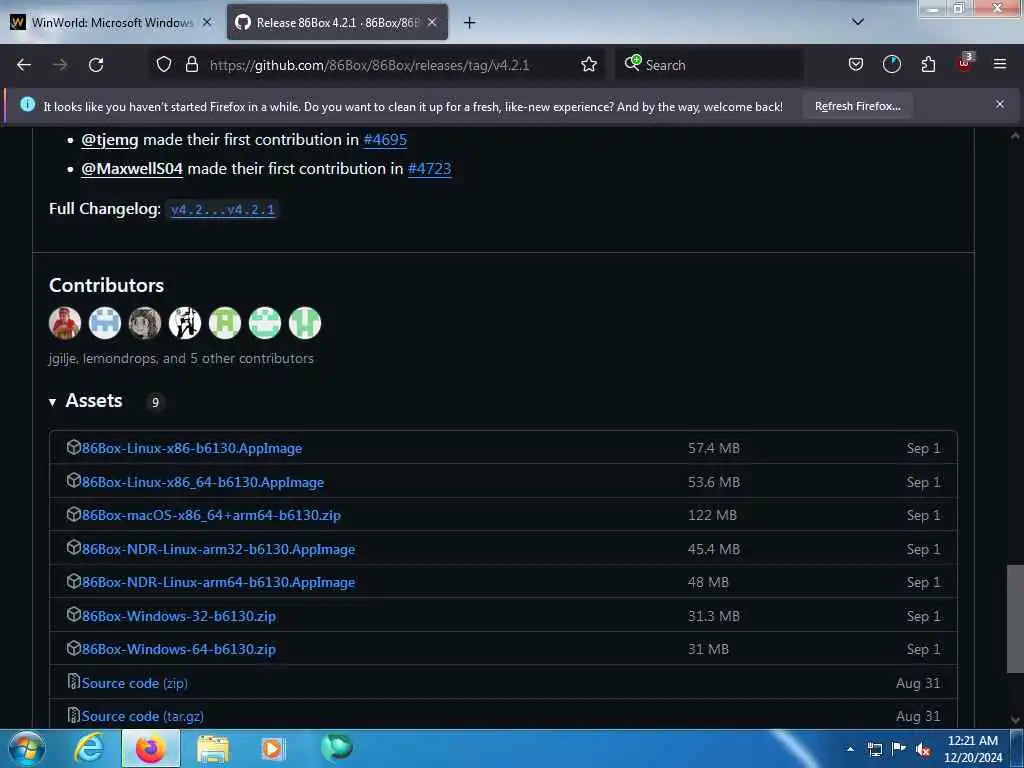Click the file icon beside Source code (tar.gz)
Image resolution: width=1024 pixels, height=768 pixels.
tap(74, 715)
